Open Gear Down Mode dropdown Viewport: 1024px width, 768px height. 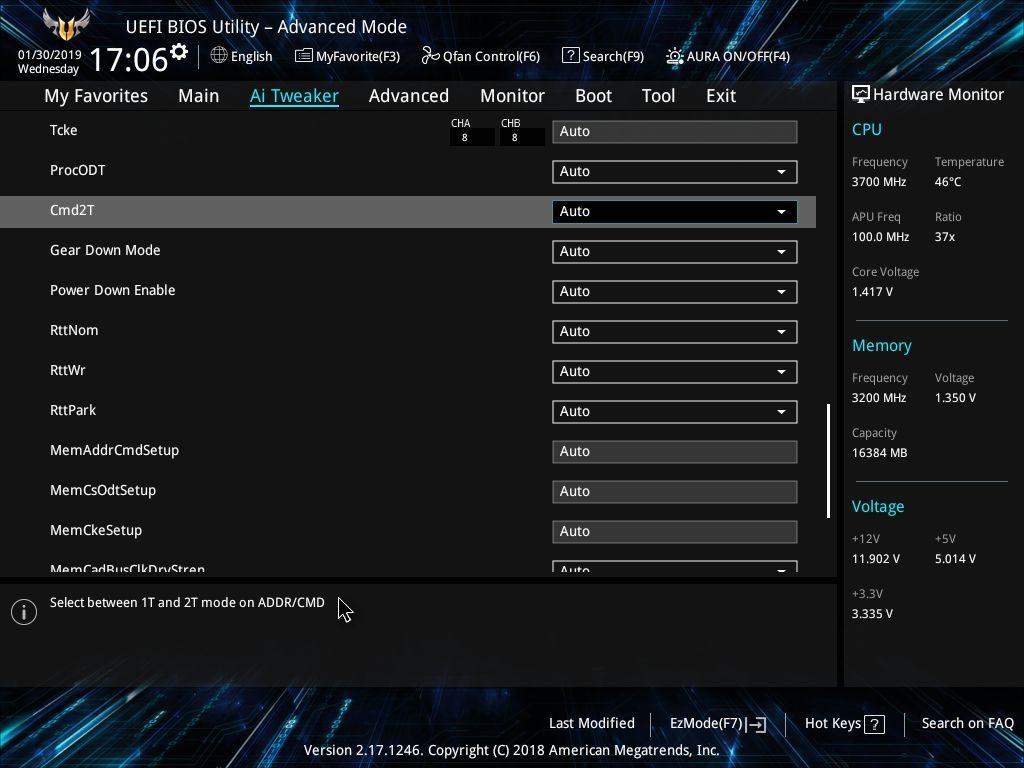(x=675, y=251)
